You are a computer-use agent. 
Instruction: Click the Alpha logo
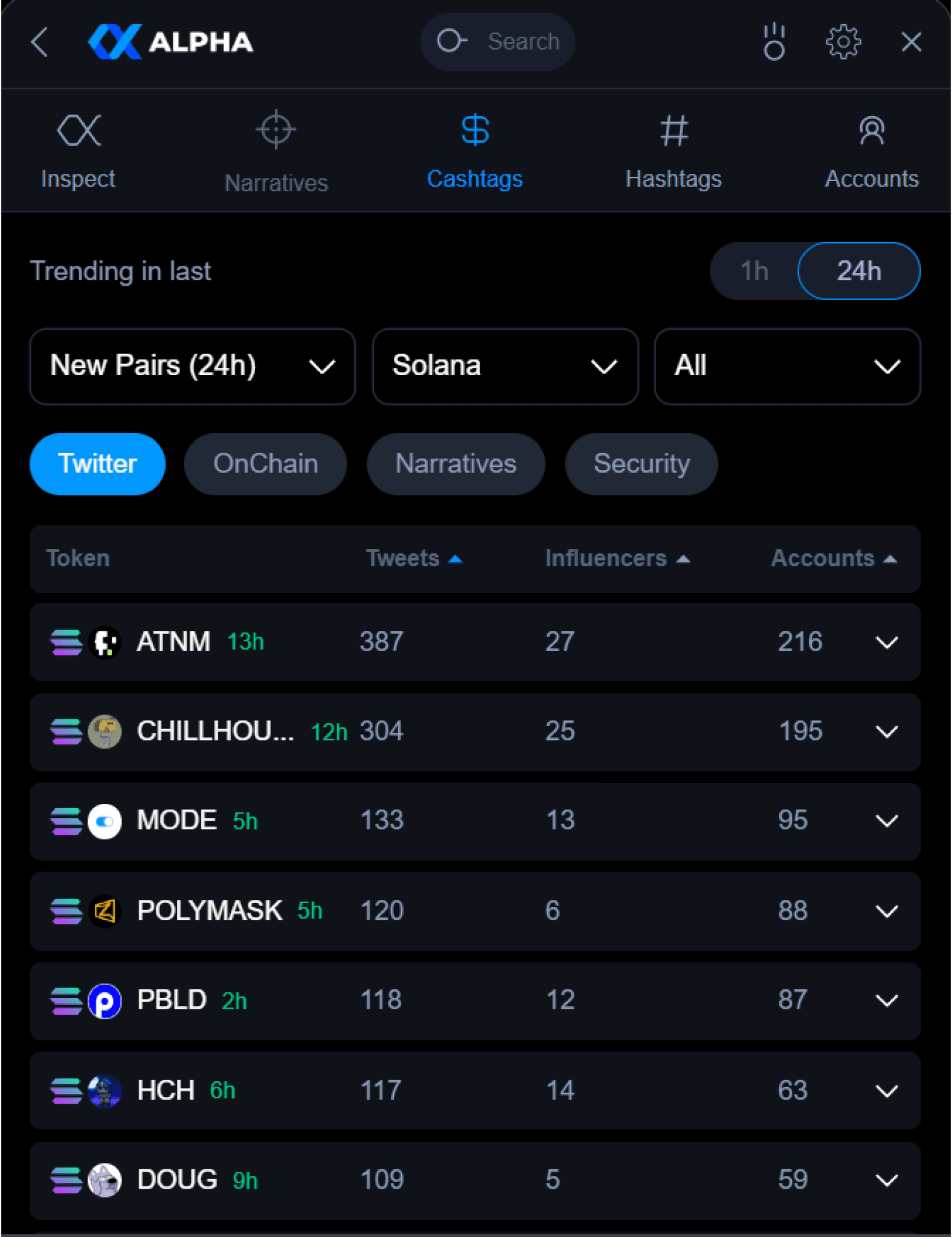[x=170, y=42]
